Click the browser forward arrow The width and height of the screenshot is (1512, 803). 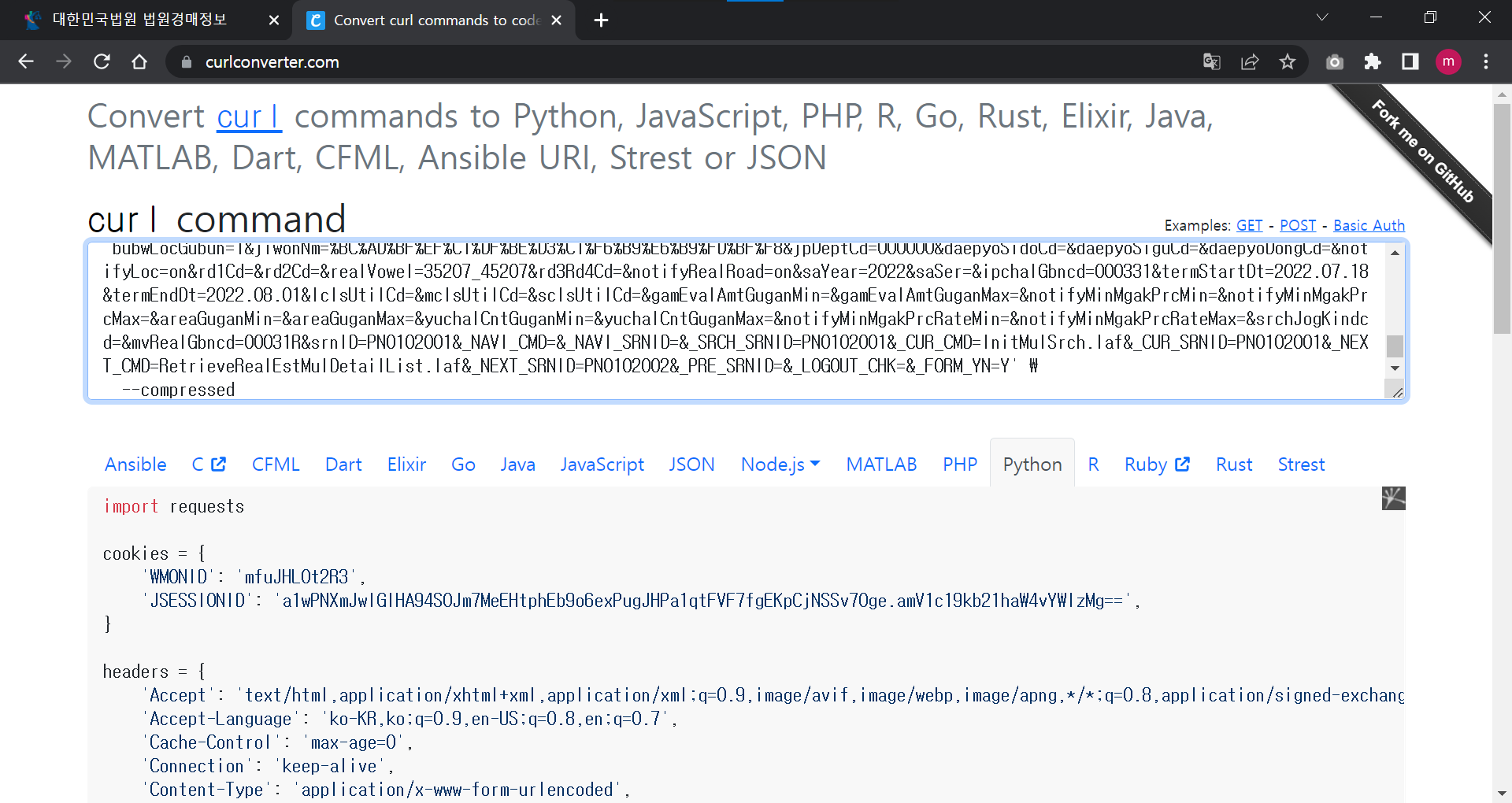click(64, 61)
